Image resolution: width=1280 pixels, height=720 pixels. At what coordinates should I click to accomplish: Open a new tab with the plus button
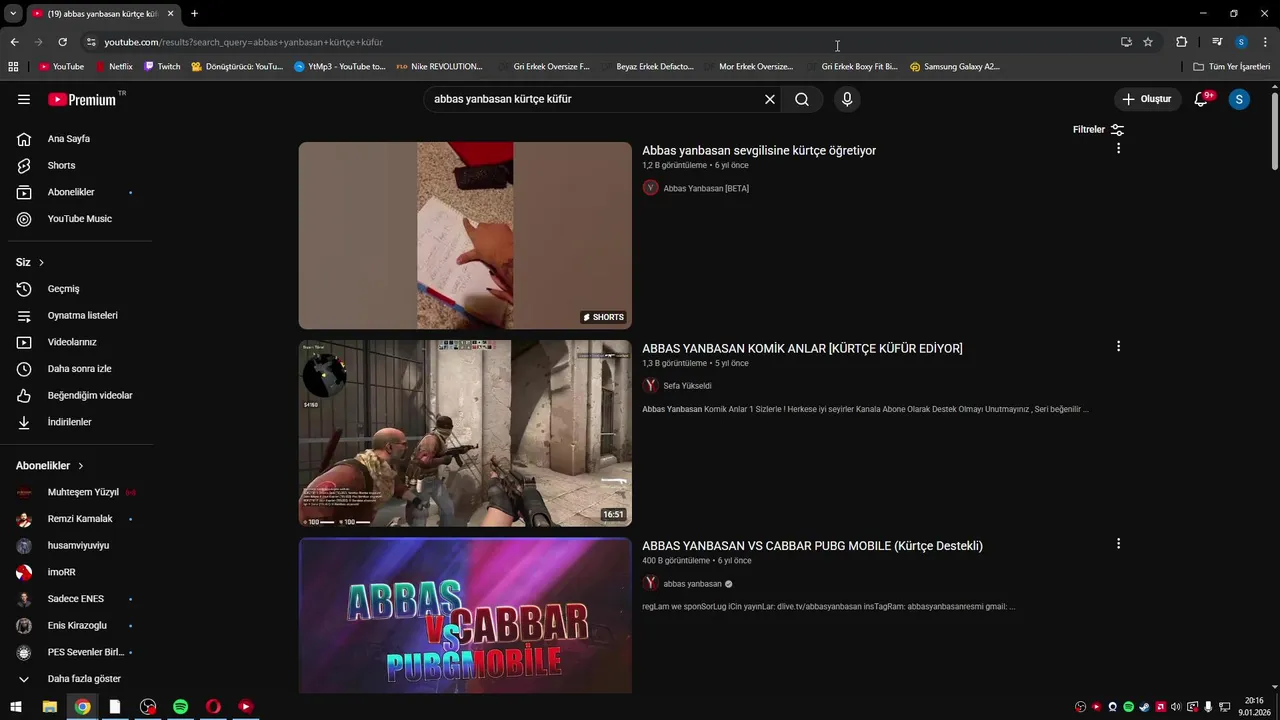point(194,13)
